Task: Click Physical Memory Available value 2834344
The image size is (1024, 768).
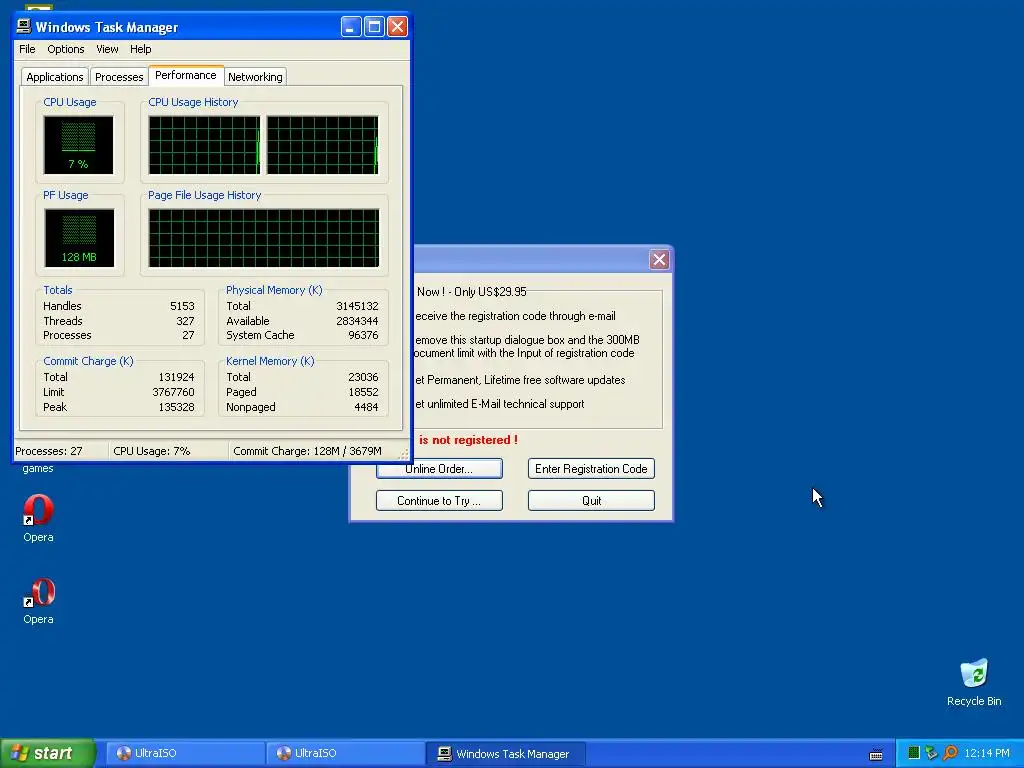Action: [357, 321]
